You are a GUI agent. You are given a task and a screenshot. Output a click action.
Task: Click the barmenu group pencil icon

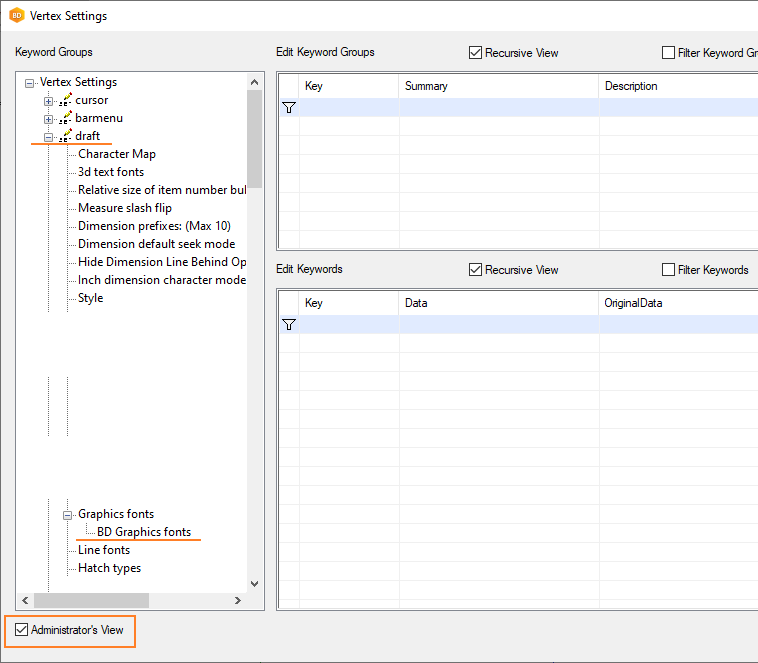[66, 118]
